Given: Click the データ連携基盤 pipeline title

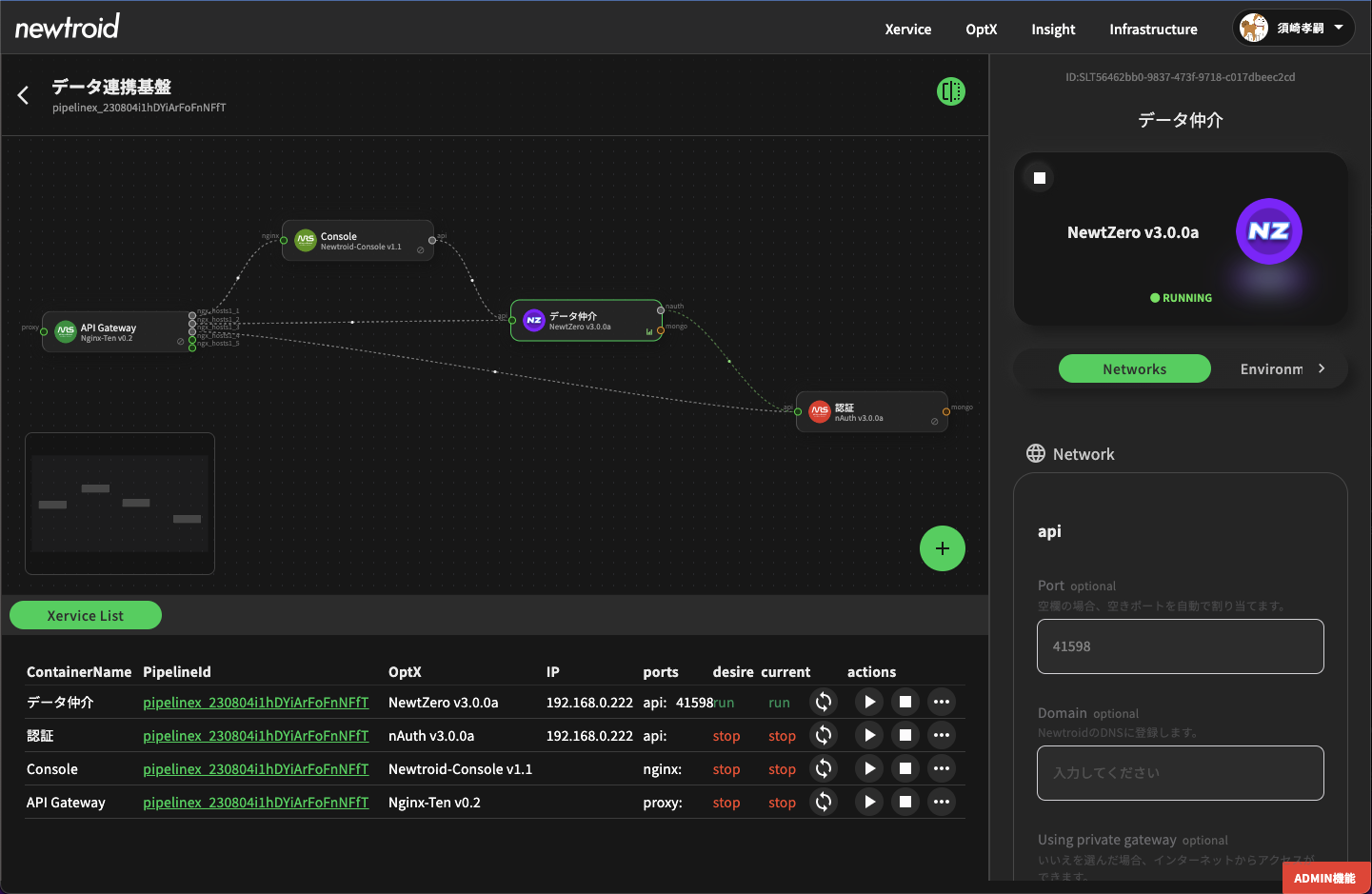Looking at the screenshot, I should coord(111,87).
